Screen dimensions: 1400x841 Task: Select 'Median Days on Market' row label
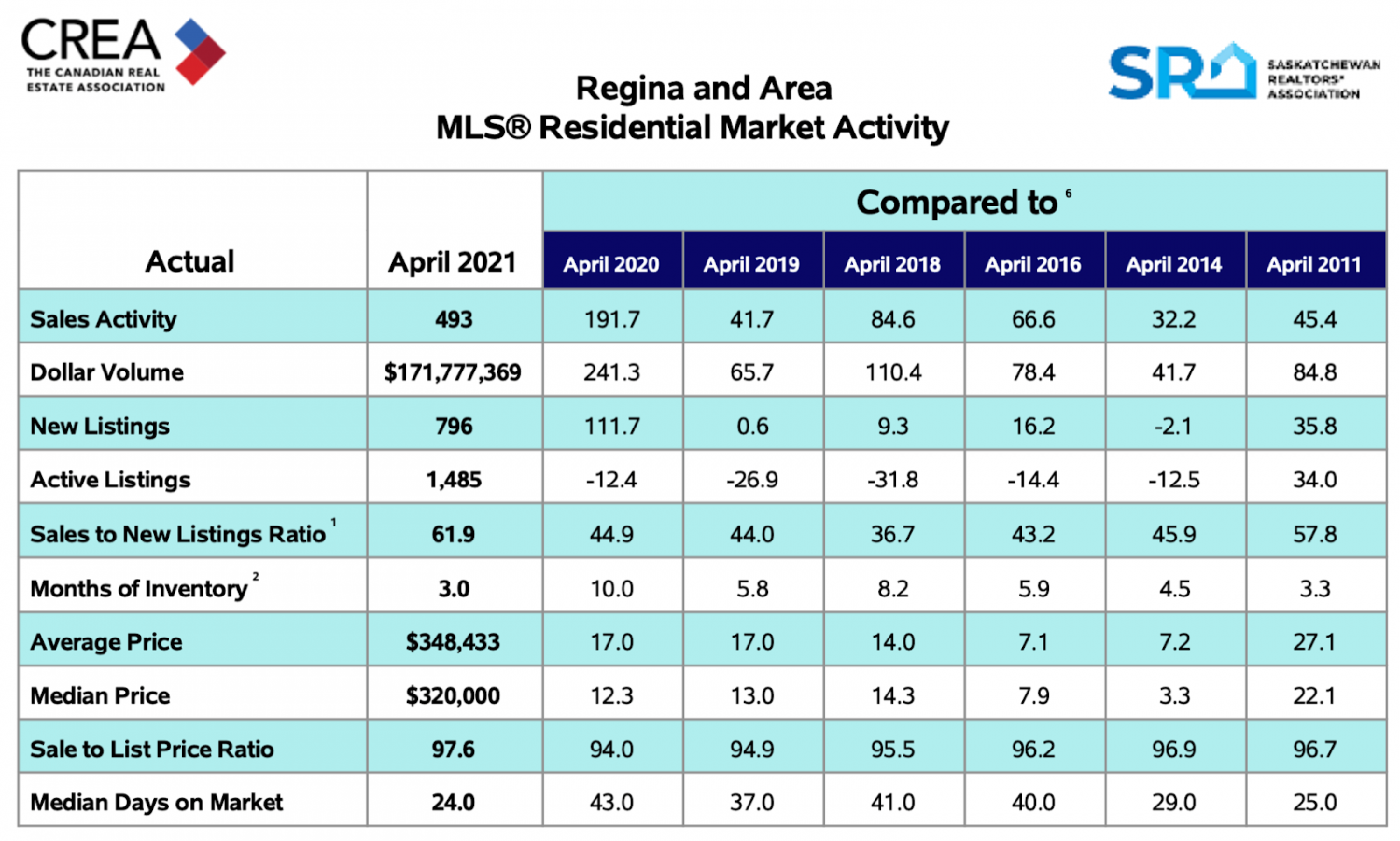156,803
